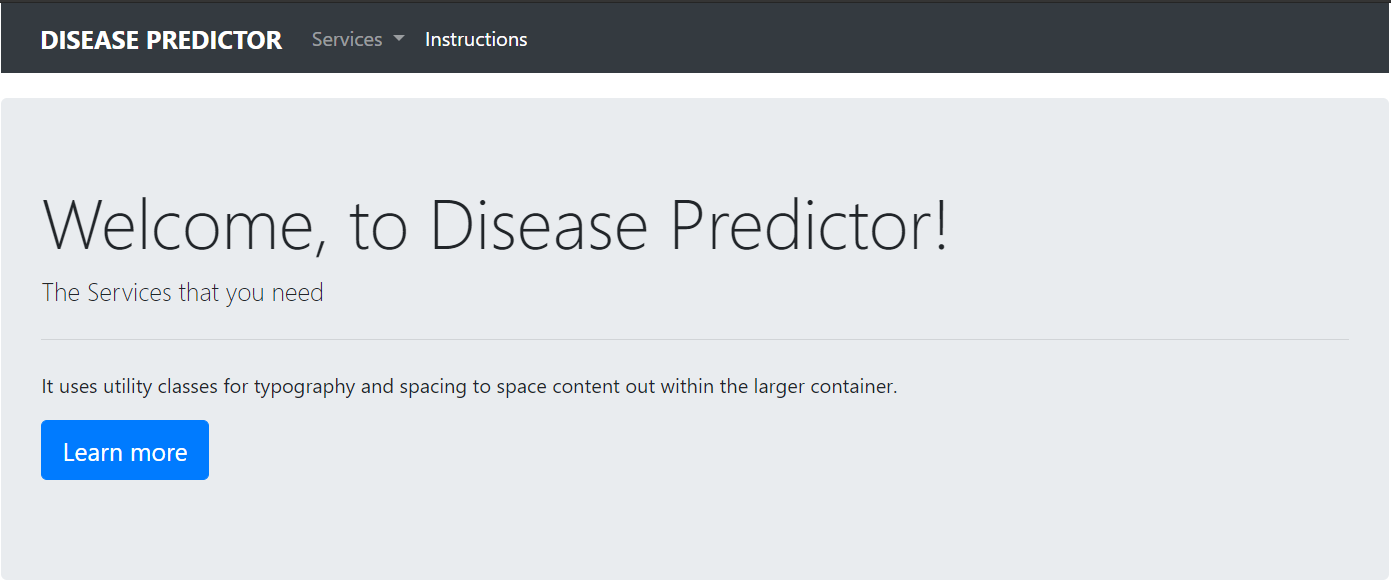Click the word to in the Welcome heading

click(x=379, y=227)
